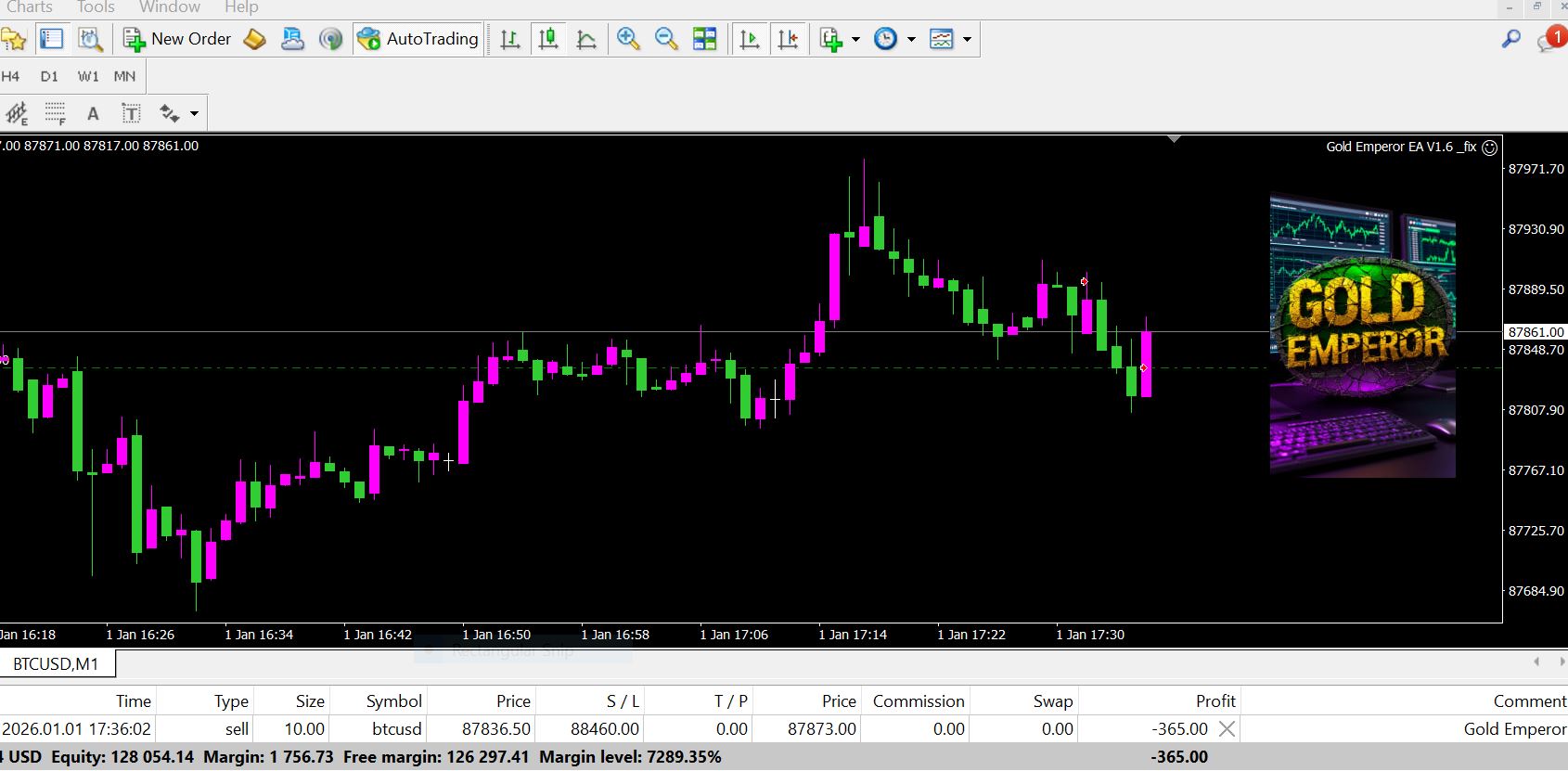The width and height of the screenshot is (1568, 771).
Task: Enable chart shift icon
Action: click(788, 39)
